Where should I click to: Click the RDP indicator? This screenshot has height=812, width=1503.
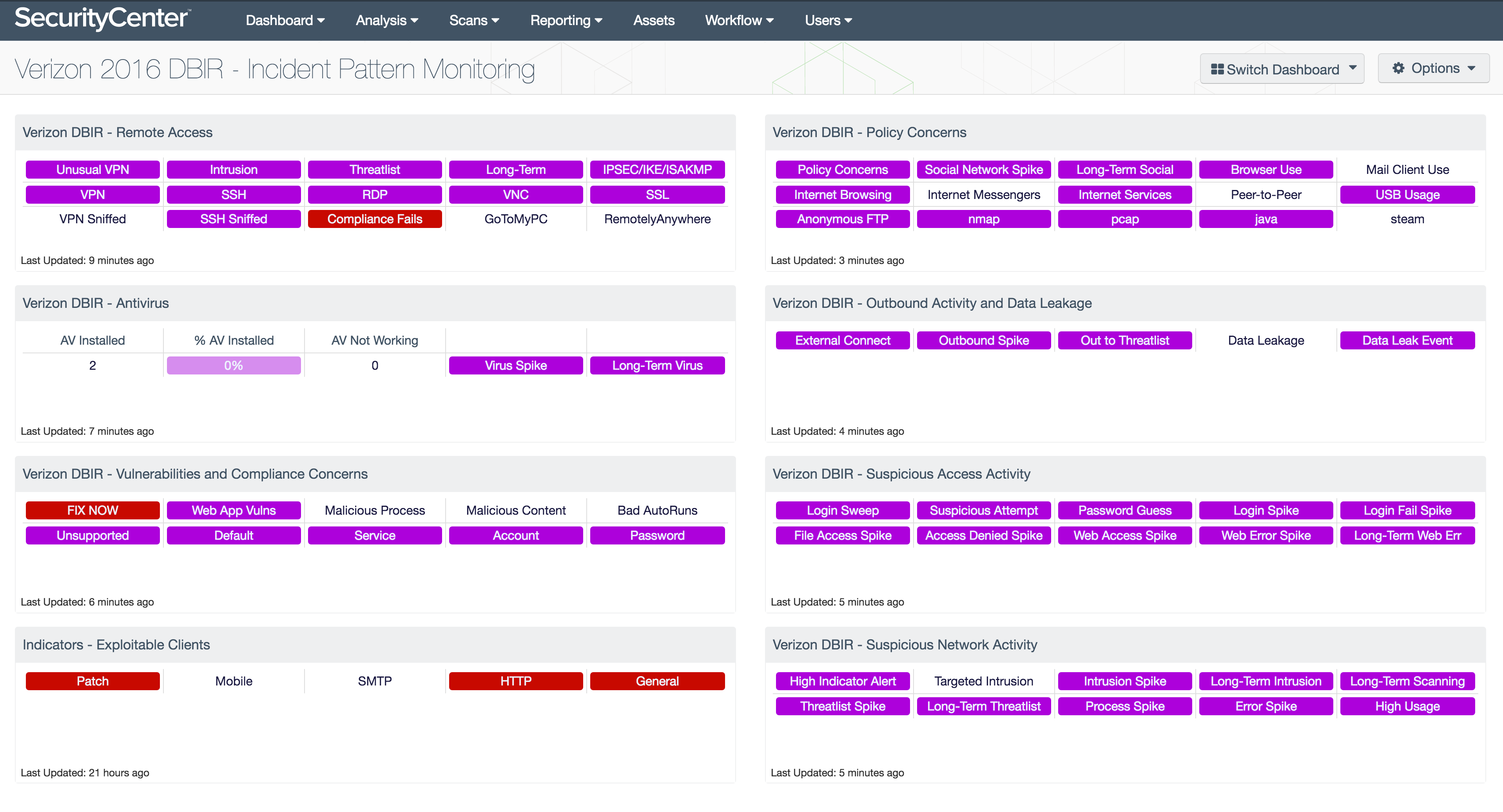(375, 195)
